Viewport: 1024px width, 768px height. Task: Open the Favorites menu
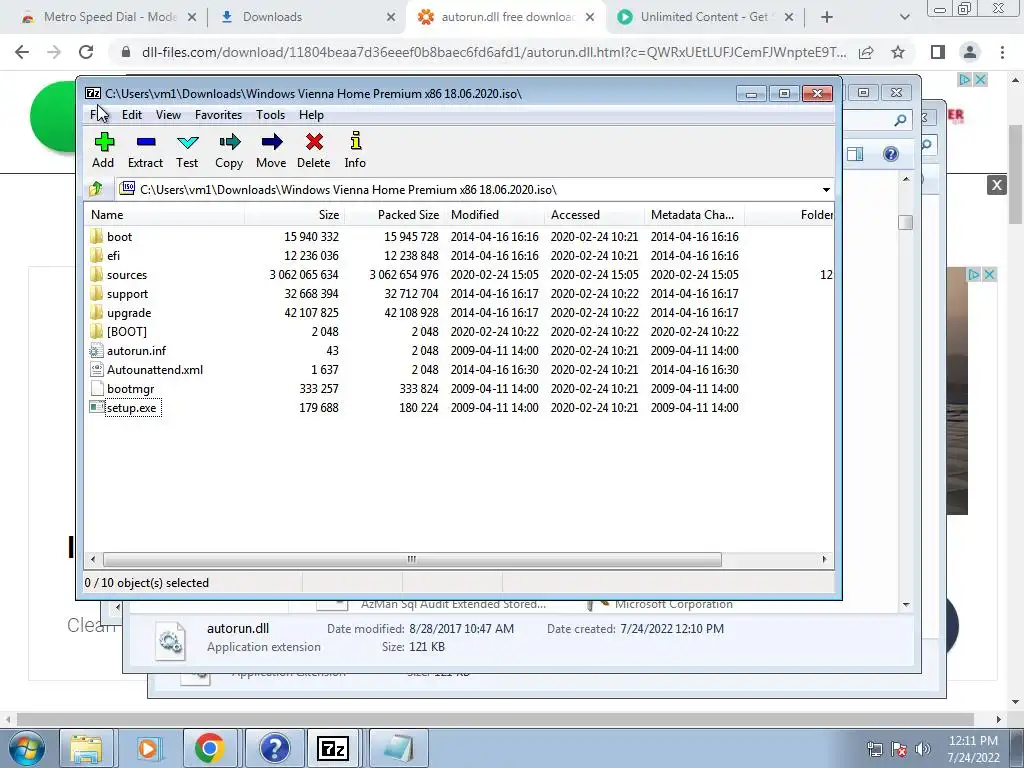click(x=218, y=115)
